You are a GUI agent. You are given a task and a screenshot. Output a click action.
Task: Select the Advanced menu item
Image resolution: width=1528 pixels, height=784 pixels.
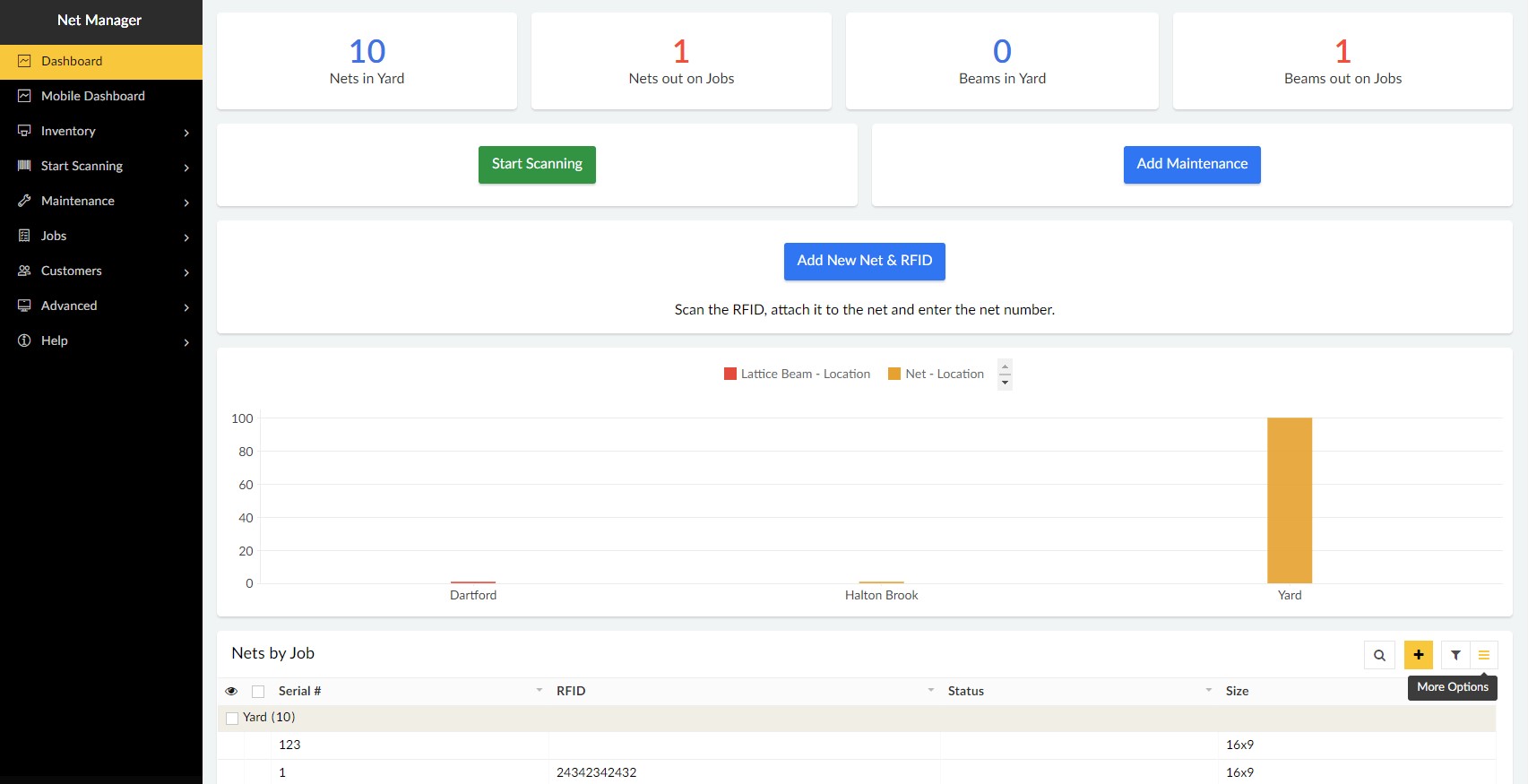pos(69,306)
